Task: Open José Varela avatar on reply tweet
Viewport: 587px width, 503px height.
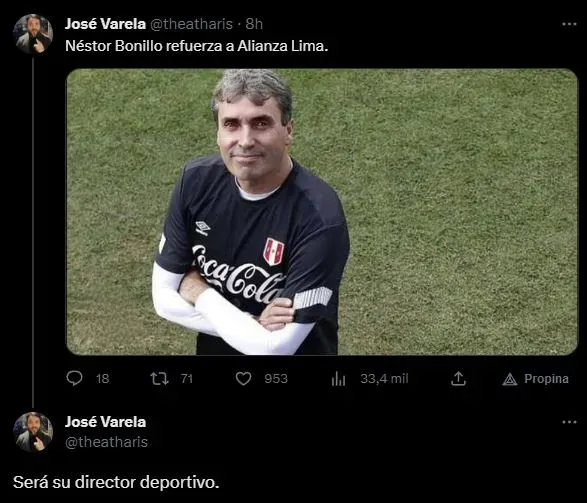Action: (33, 432)
